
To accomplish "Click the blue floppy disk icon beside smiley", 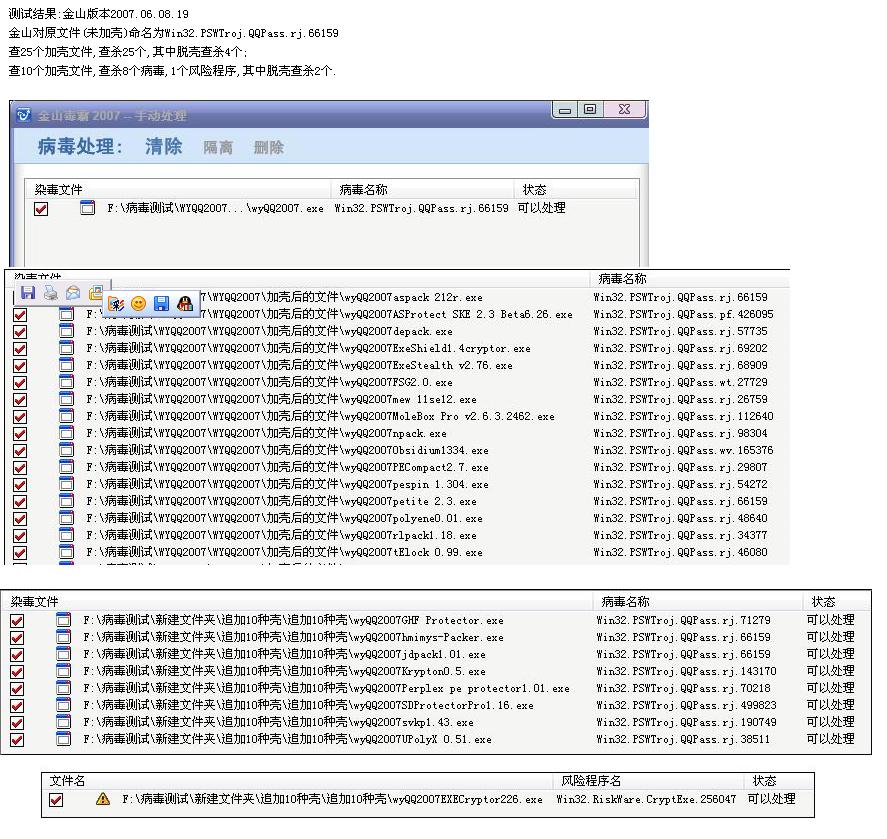I will coord(161,304).
